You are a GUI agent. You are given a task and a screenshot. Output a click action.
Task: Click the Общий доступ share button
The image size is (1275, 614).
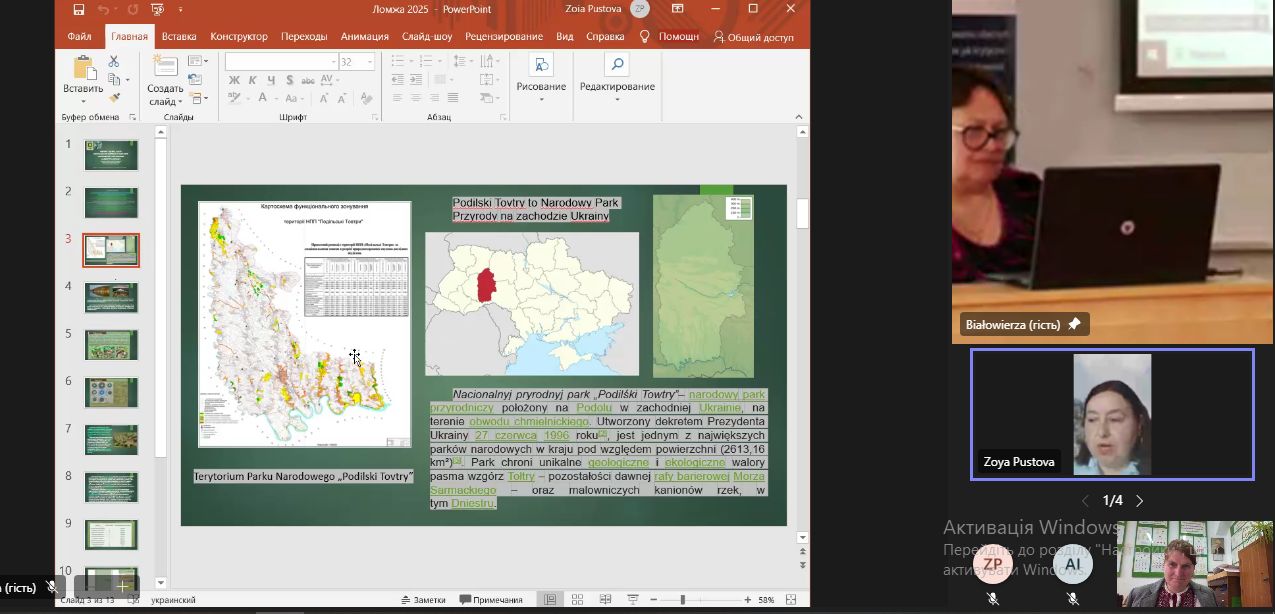(754, 37)
